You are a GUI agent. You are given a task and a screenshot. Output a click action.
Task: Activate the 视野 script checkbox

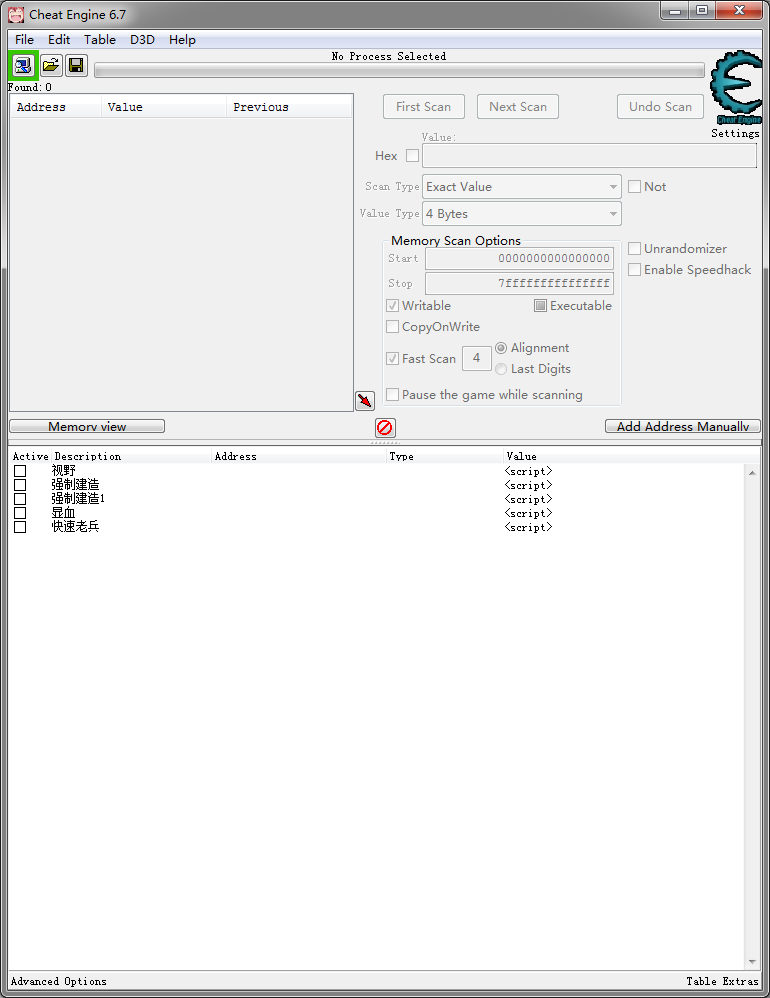[20, 471]
